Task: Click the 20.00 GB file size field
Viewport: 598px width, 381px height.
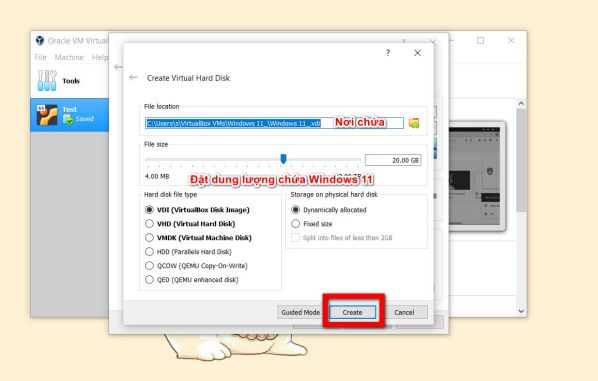Action: tap(393, 160)
